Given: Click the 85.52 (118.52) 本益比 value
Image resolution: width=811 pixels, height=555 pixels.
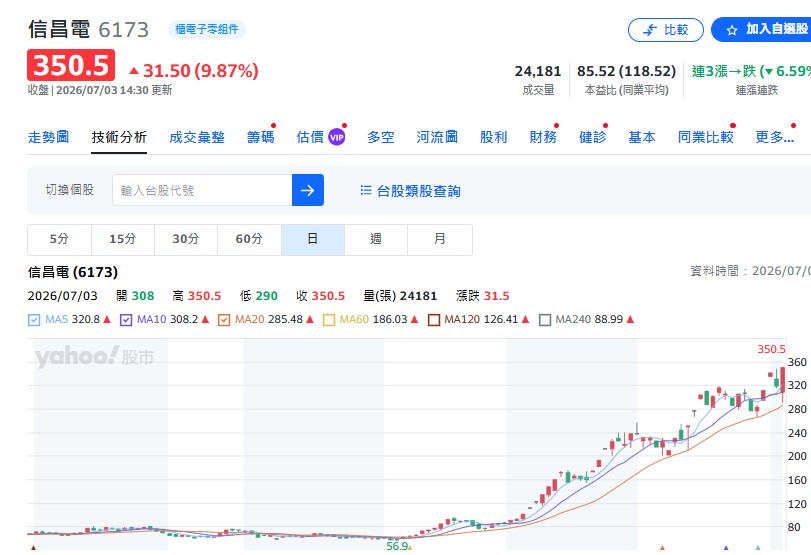Looking at the screenshot, I should tap(626, 71).
